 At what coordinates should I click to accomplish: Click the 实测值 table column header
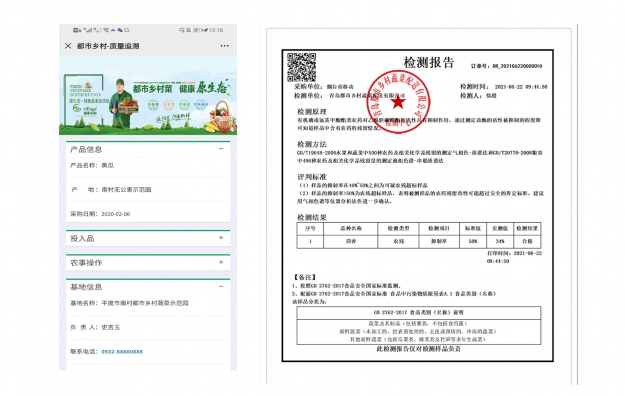(x=500, y=229)
